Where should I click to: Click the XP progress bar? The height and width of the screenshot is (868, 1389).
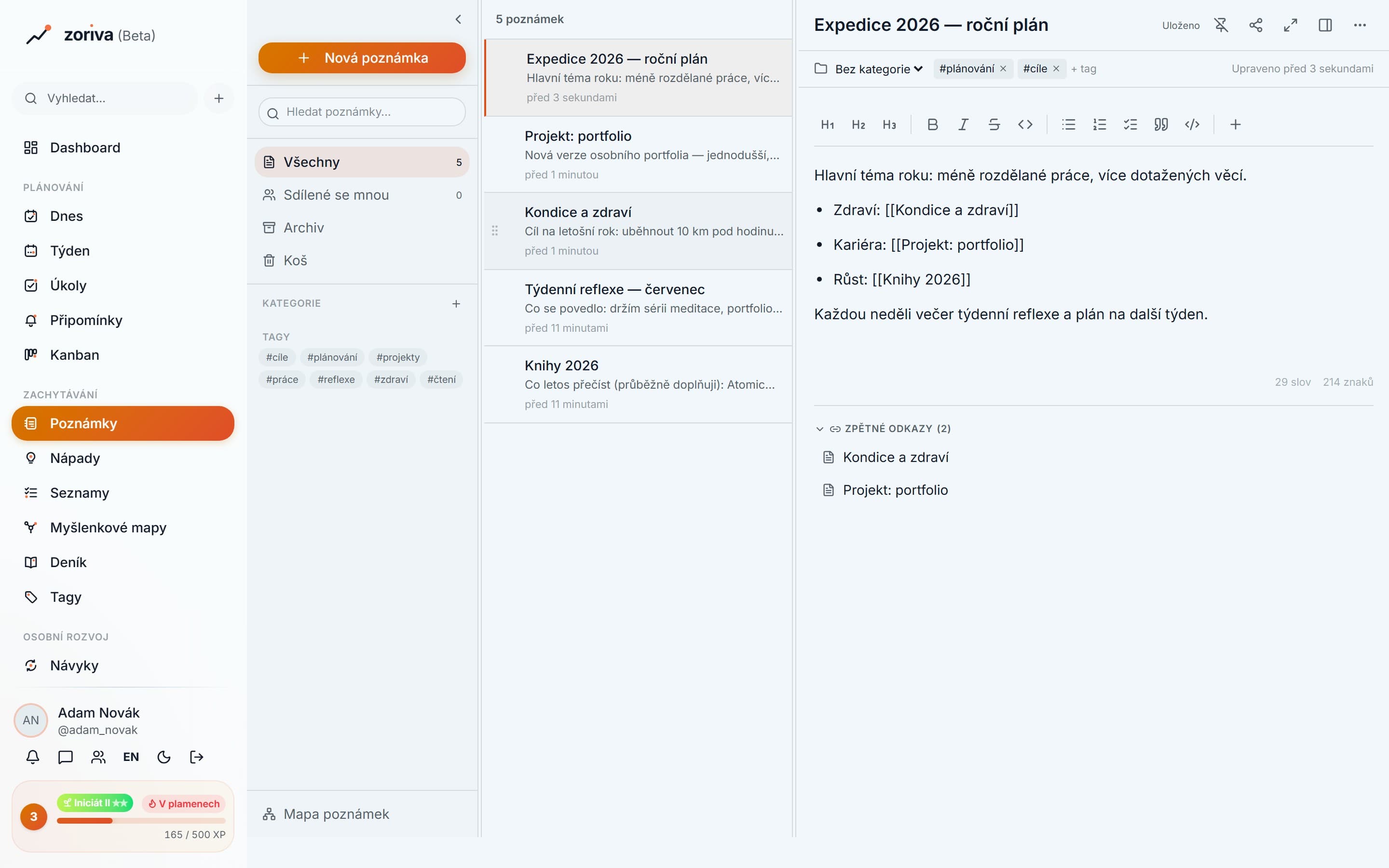click(141, 821)
